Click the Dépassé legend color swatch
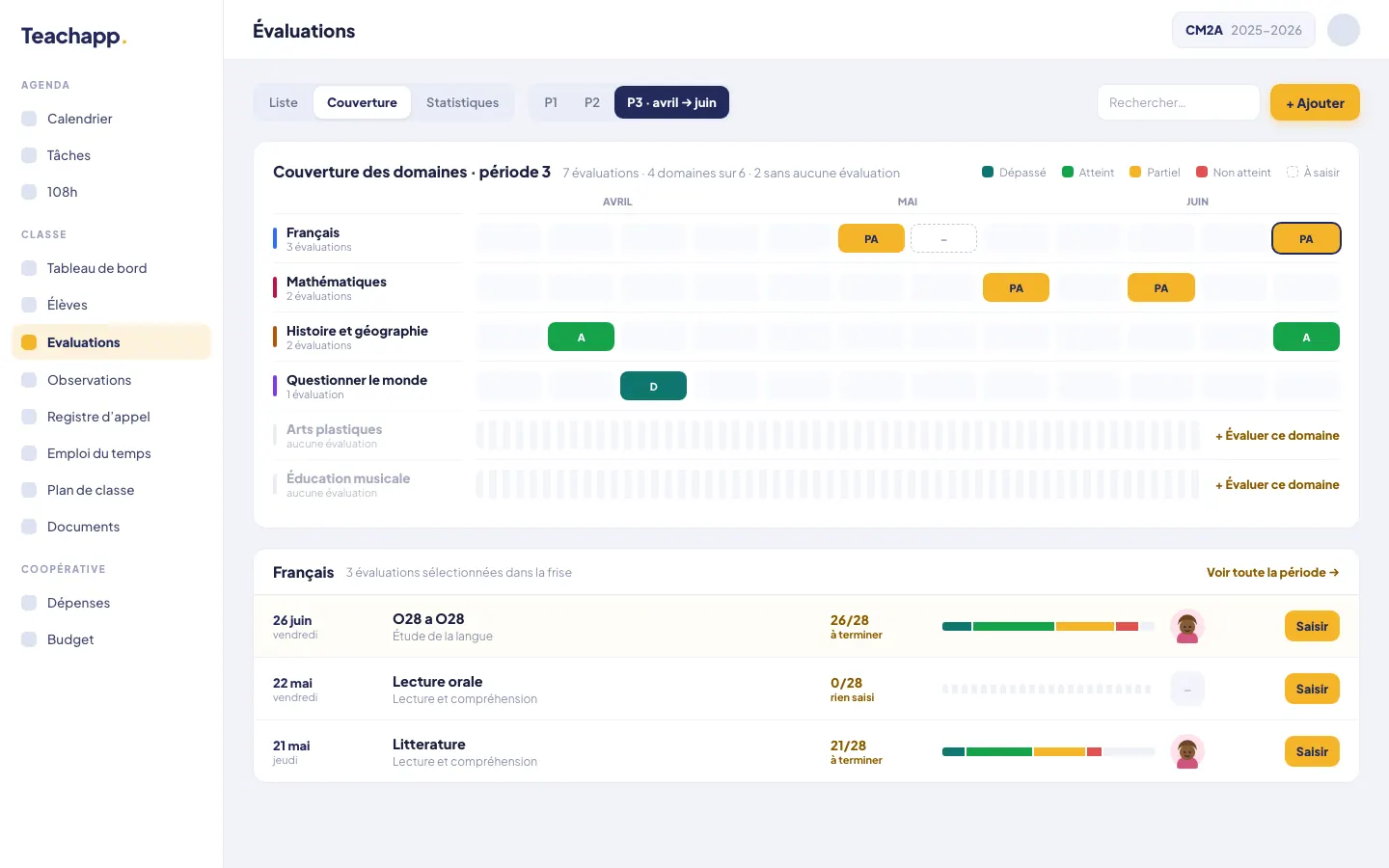The width and height of the screenshot is (1389, 868). click(x=988, y=172)
